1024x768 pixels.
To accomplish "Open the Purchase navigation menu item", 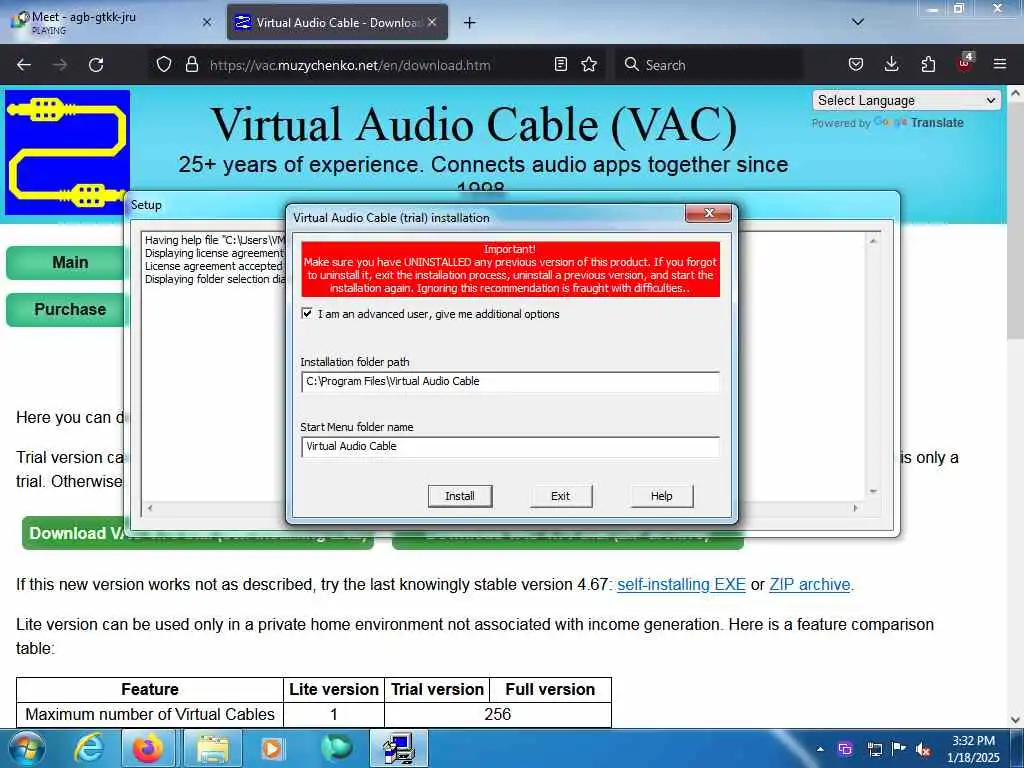I will tap(65, 310).
